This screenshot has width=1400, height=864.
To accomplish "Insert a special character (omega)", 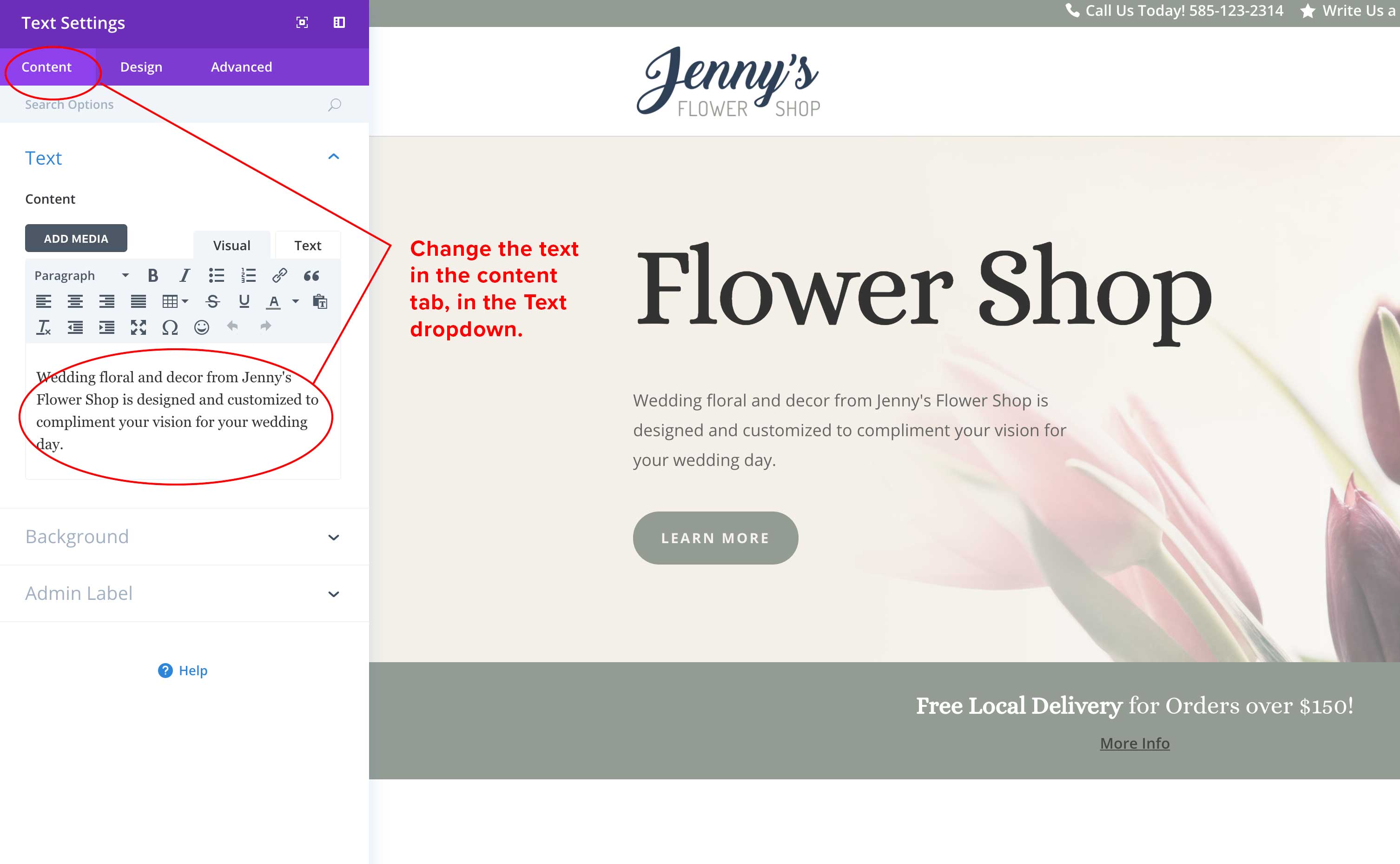I will coord(170,327).
